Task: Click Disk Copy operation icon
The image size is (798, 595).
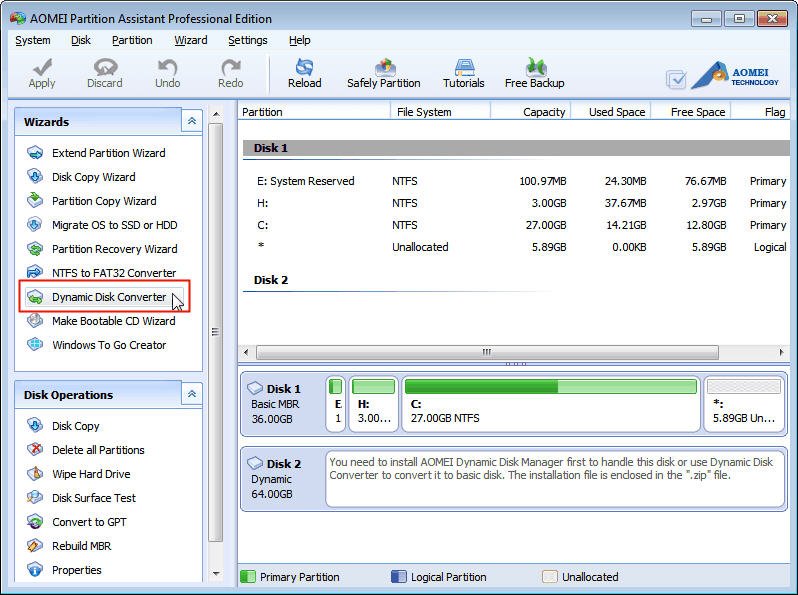Action: click(35, 426)
